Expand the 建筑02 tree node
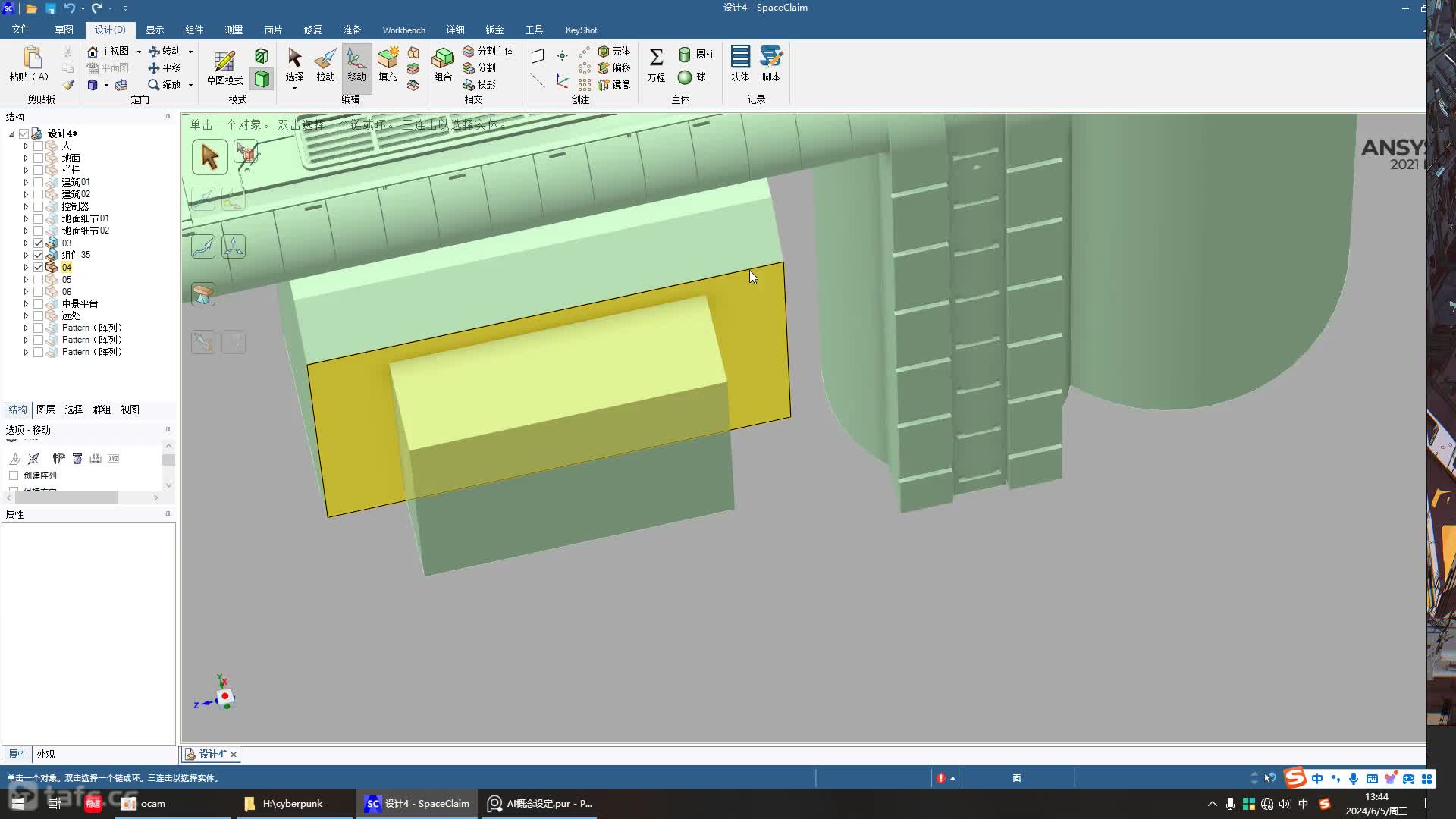The image size is (1456, 819). [26, 195]
